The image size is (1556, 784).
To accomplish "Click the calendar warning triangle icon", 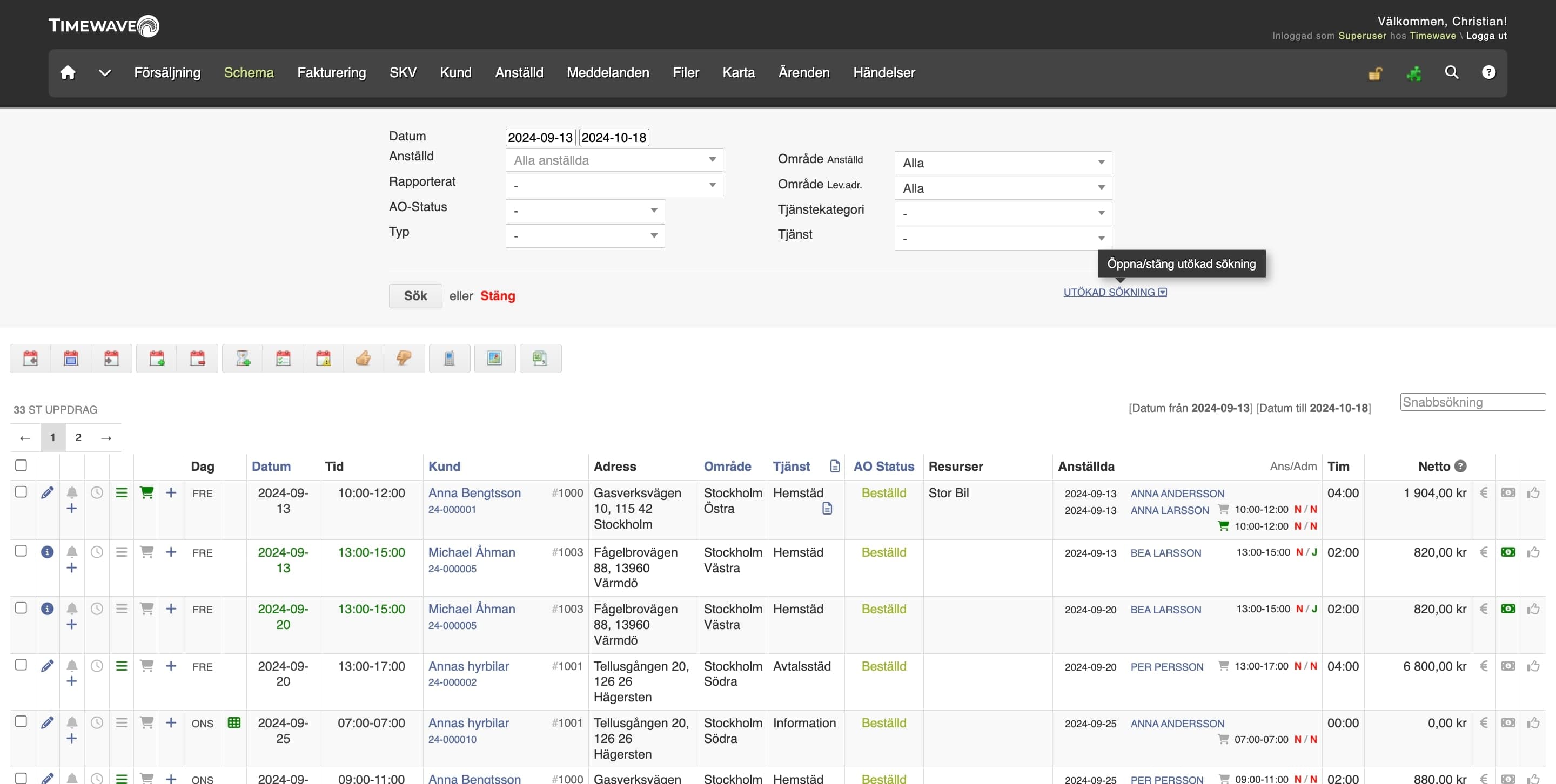I will click(x=323, y=359).
